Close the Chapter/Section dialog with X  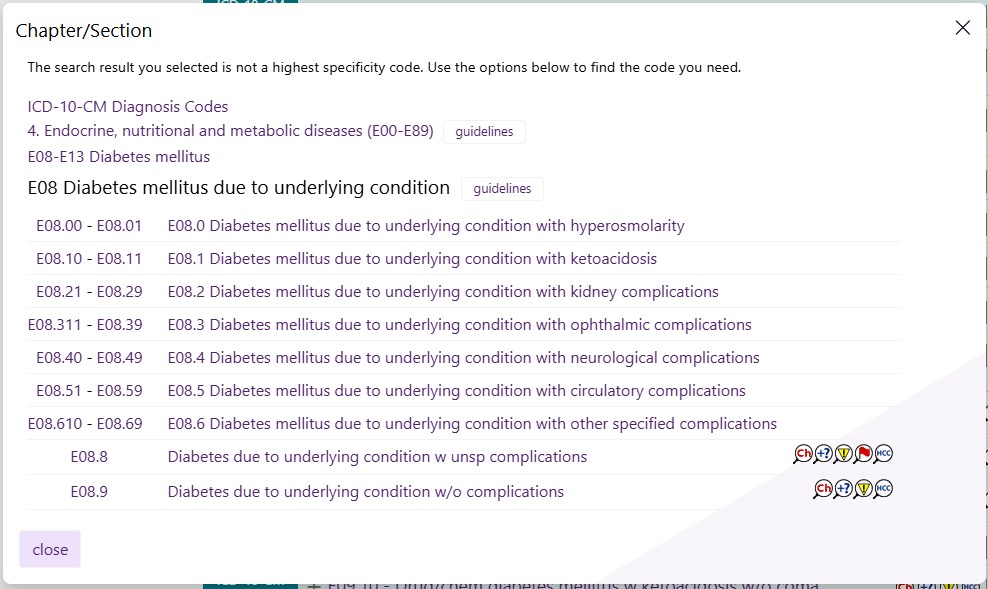coord(962,28)
